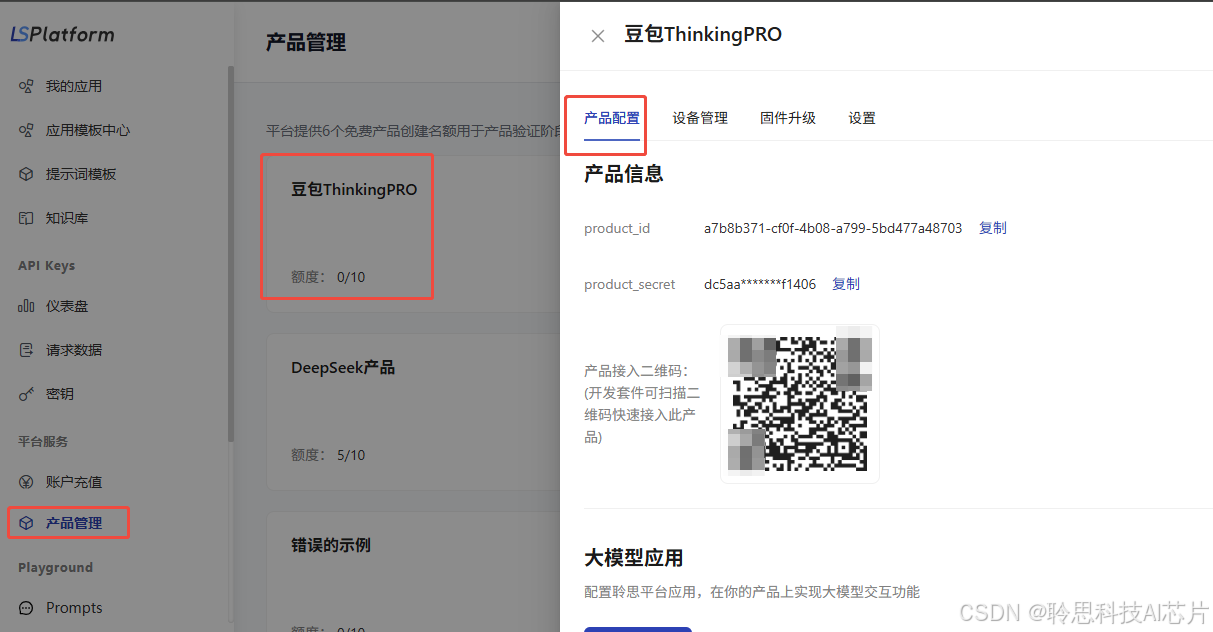Click the 额度: 5/10 text
1213x632 pixels.
(x=328, y=455)
